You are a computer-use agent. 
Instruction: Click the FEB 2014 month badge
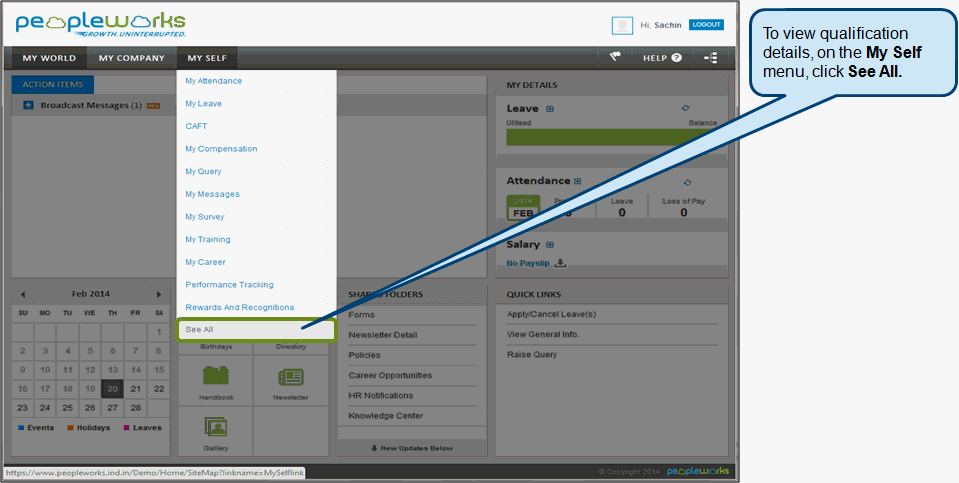coord(523,208)
